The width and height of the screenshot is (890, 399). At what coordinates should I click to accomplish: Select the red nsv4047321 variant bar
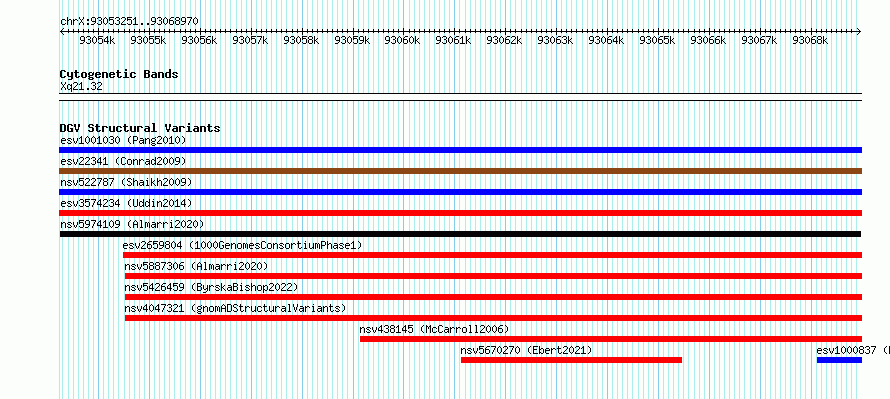click(x=493, y=318)
